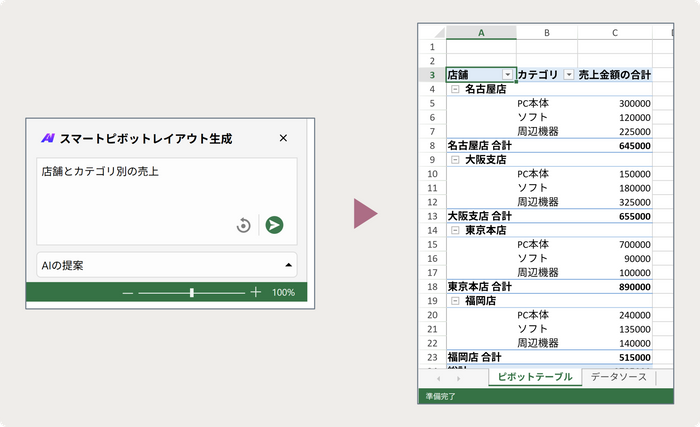Click the zoom in plus icon
Image resolution: width=700 pixels, height=427 pixels.
256,292
